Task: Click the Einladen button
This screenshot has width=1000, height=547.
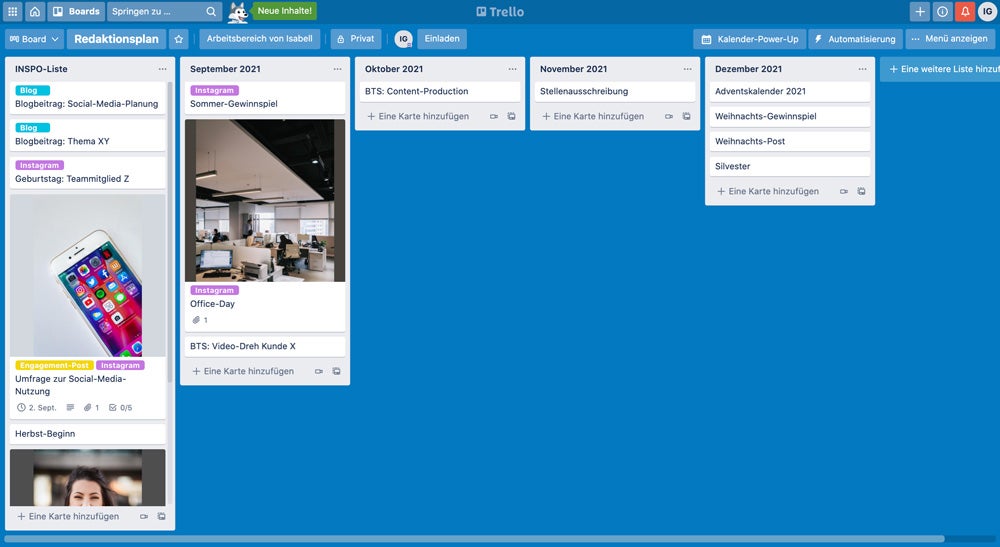Action: point(442,39)
